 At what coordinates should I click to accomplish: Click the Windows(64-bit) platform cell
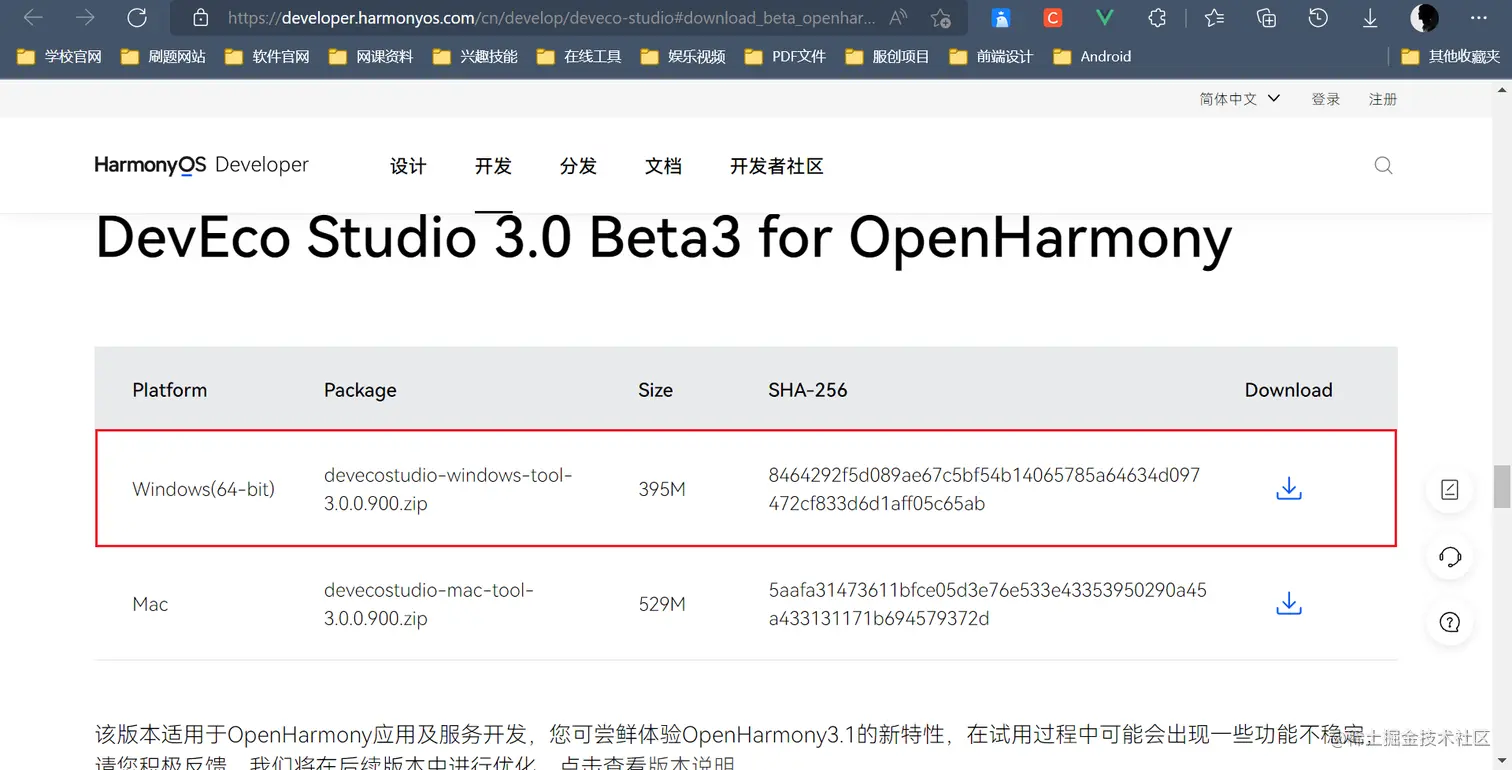203,489
